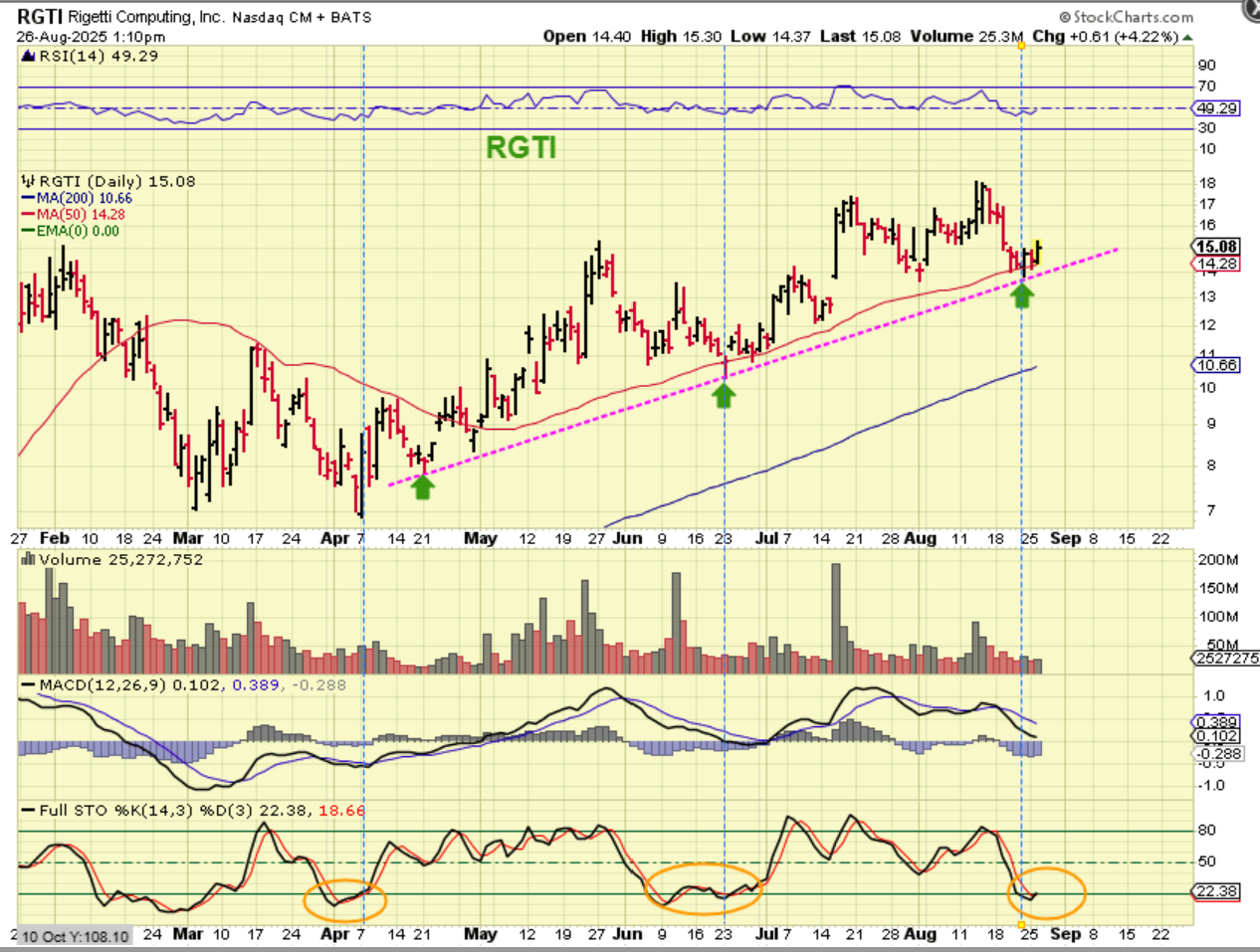This screenshot has width=1260, height=952.
Task: Click the MA(200) 10.66 legend entry
Action: (x=77, y=198)
